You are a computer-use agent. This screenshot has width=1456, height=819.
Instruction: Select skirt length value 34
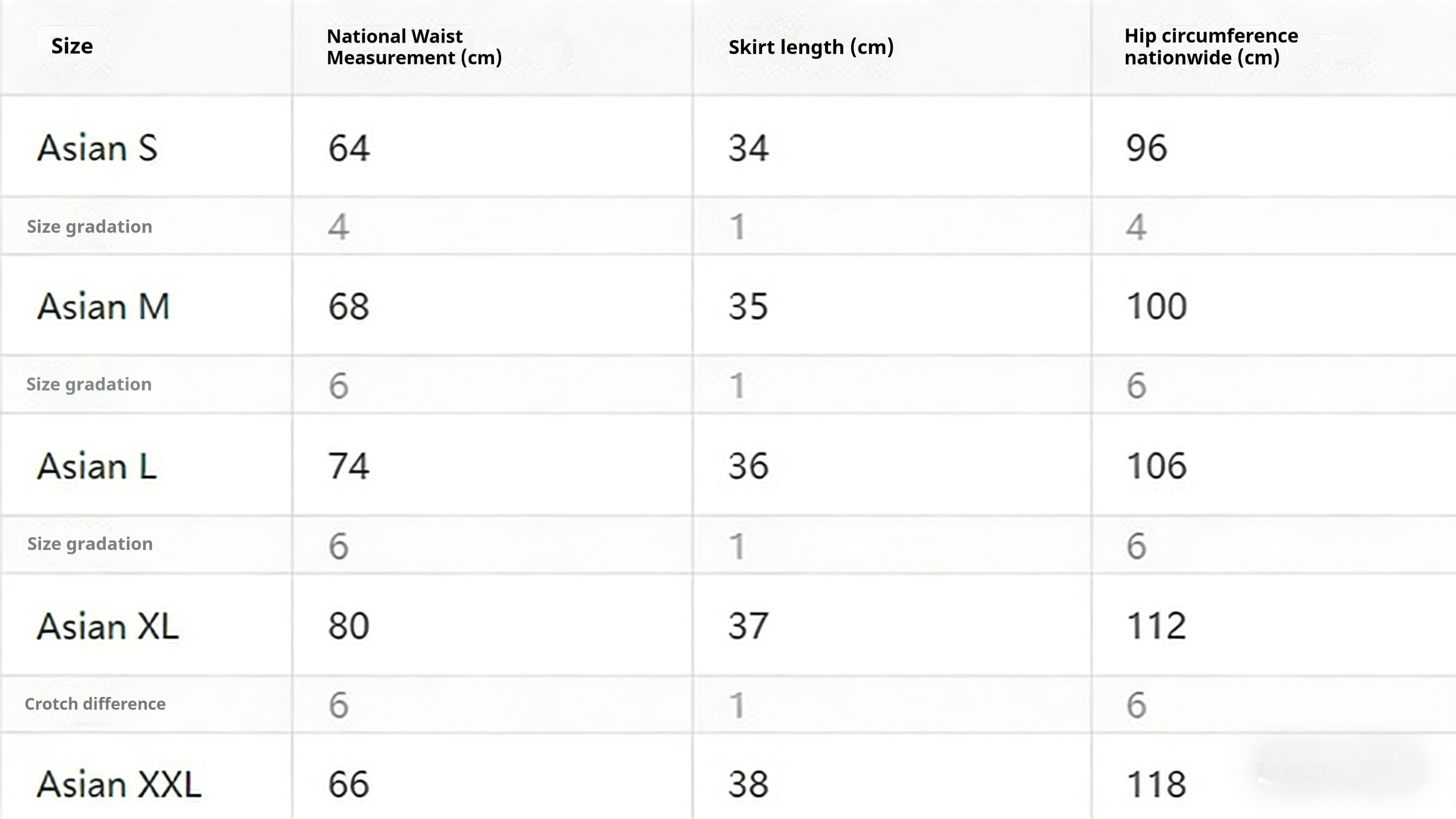[x=748, y=148]
